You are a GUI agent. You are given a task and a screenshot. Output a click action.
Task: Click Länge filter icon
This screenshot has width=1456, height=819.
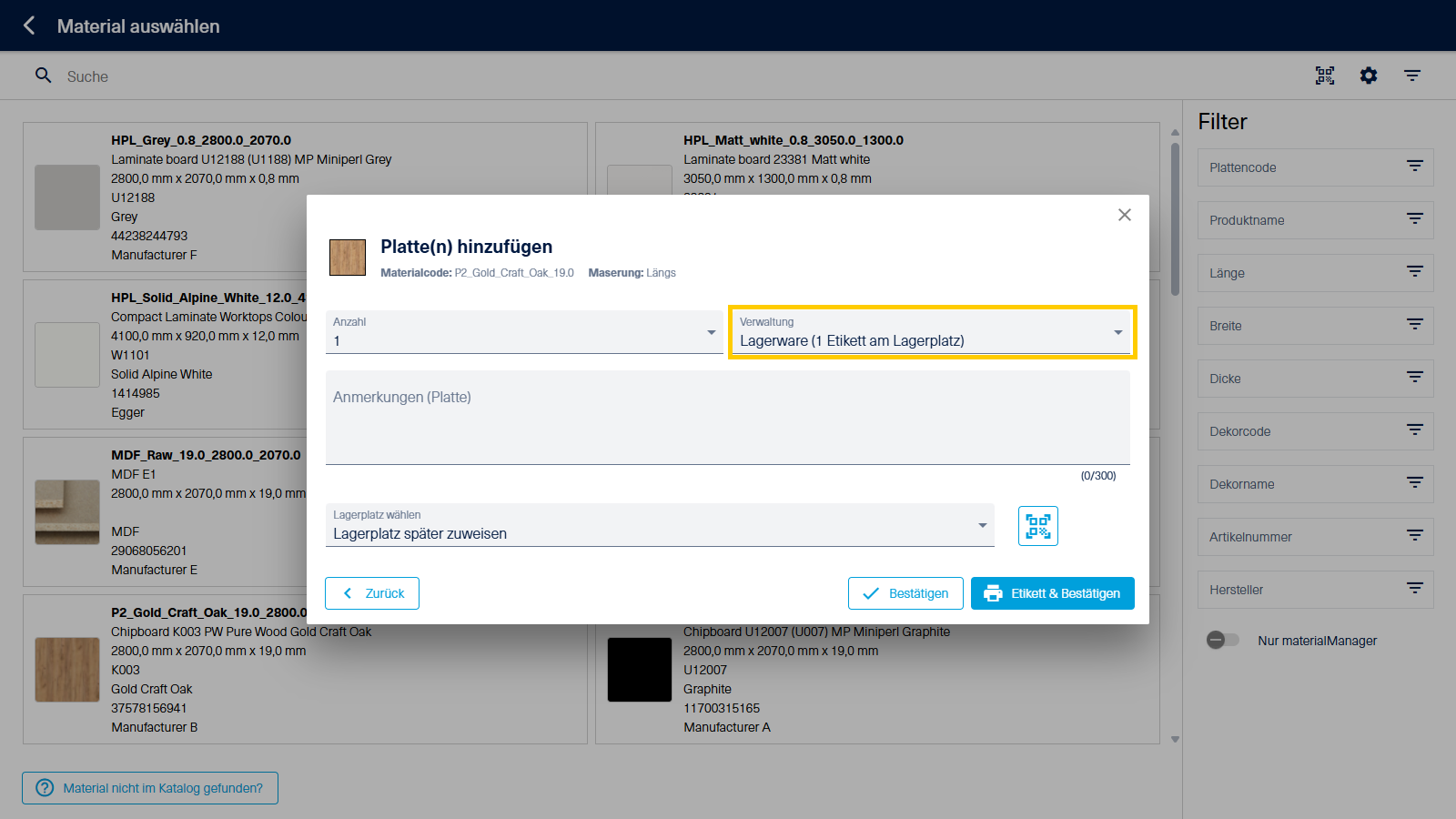point(1415,271)
